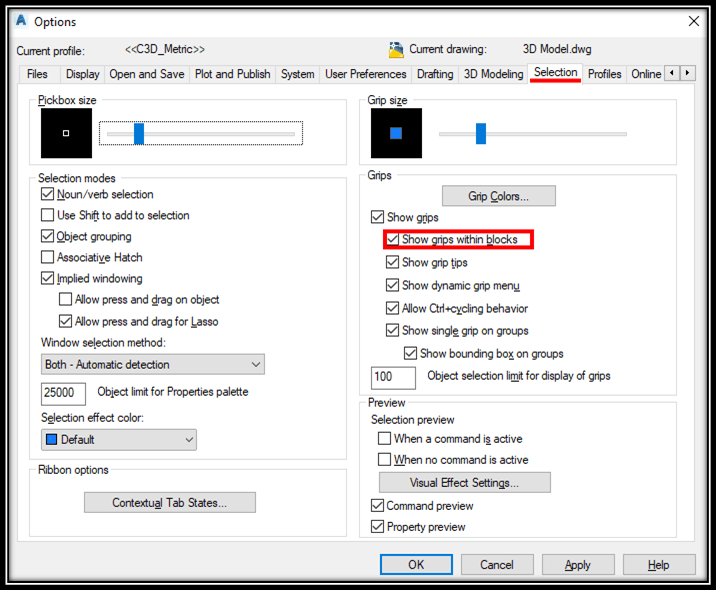Click the 25000 object limit field

[x=63, y=393]
